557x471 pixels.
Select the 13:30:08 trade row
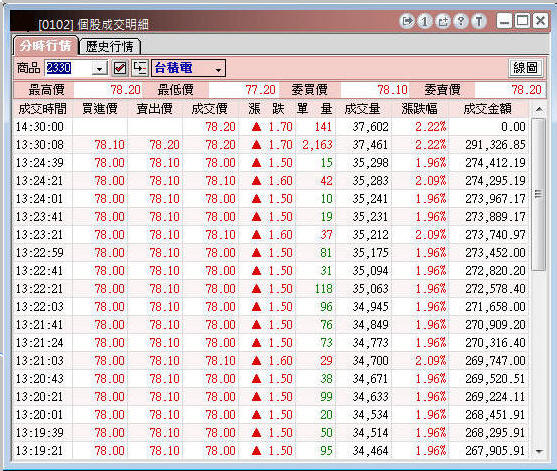271,145
